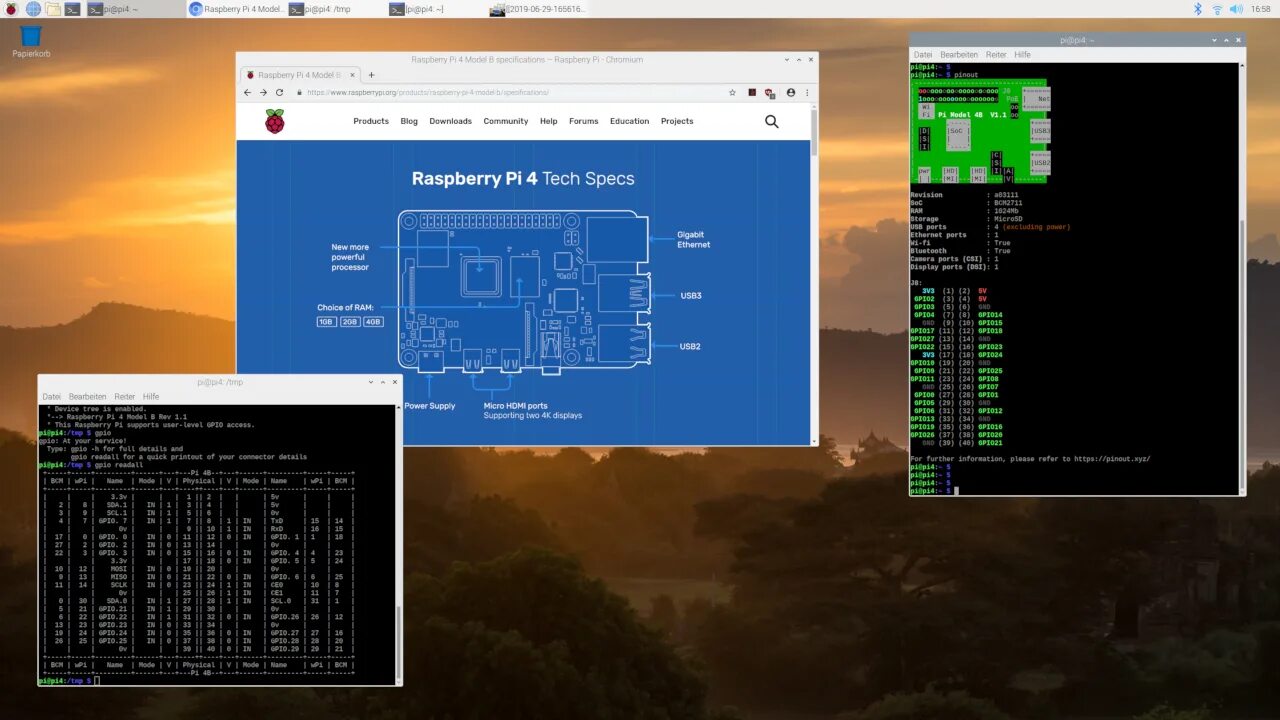Reload the Chromium page
This screenshot has width=1280, height=720.
tap(279, 92)
